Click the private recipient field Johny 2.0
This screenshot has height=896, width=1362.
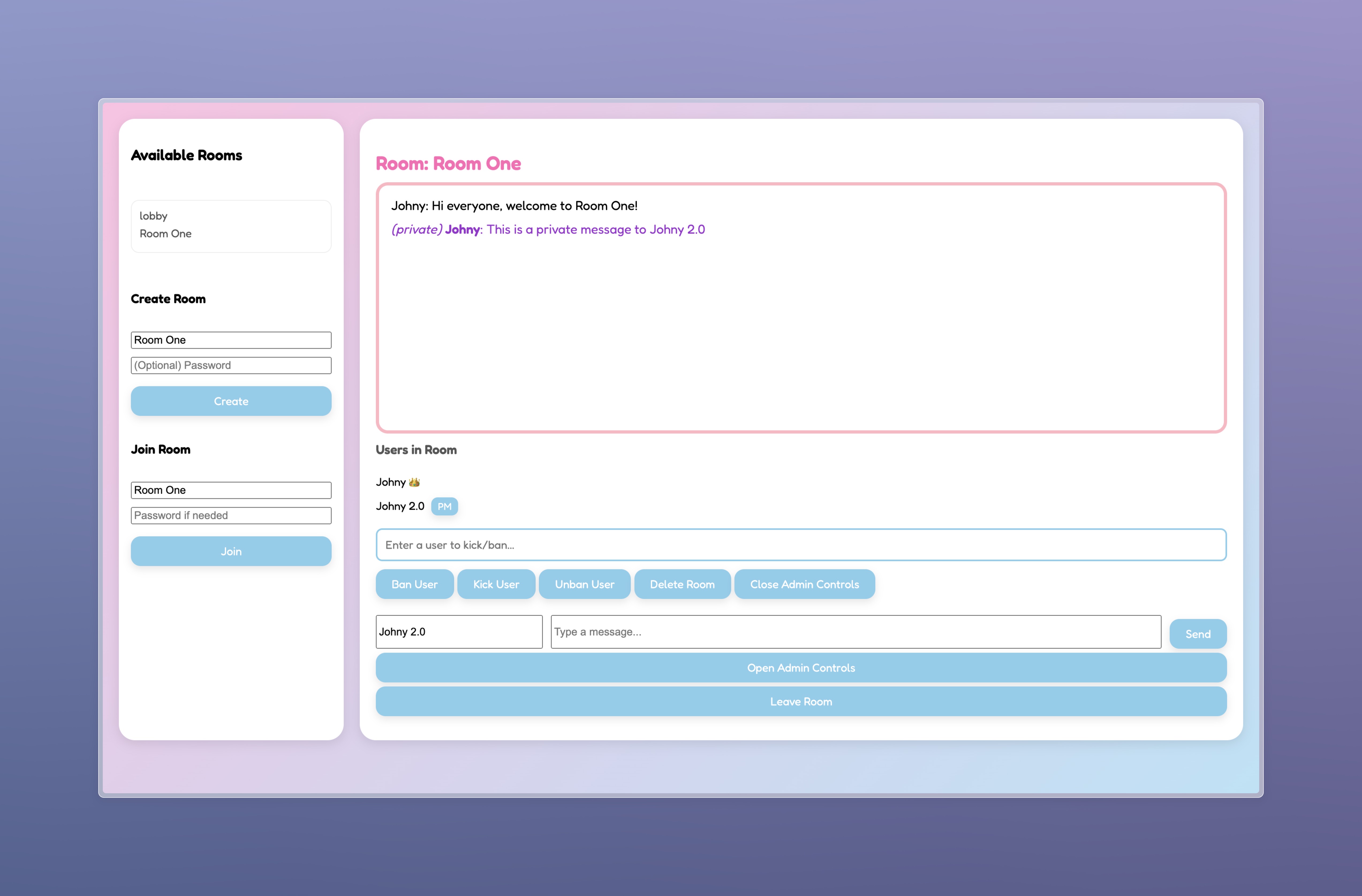[458, 632]
